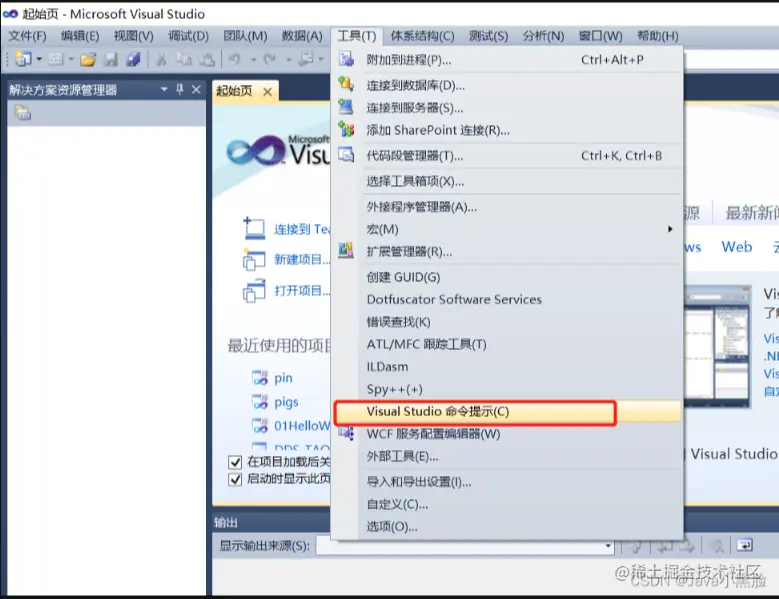Pin the Solution Explorer panel
Image resolution: width=779 pixels, height=599 pixels.
[x=180, y=89]
